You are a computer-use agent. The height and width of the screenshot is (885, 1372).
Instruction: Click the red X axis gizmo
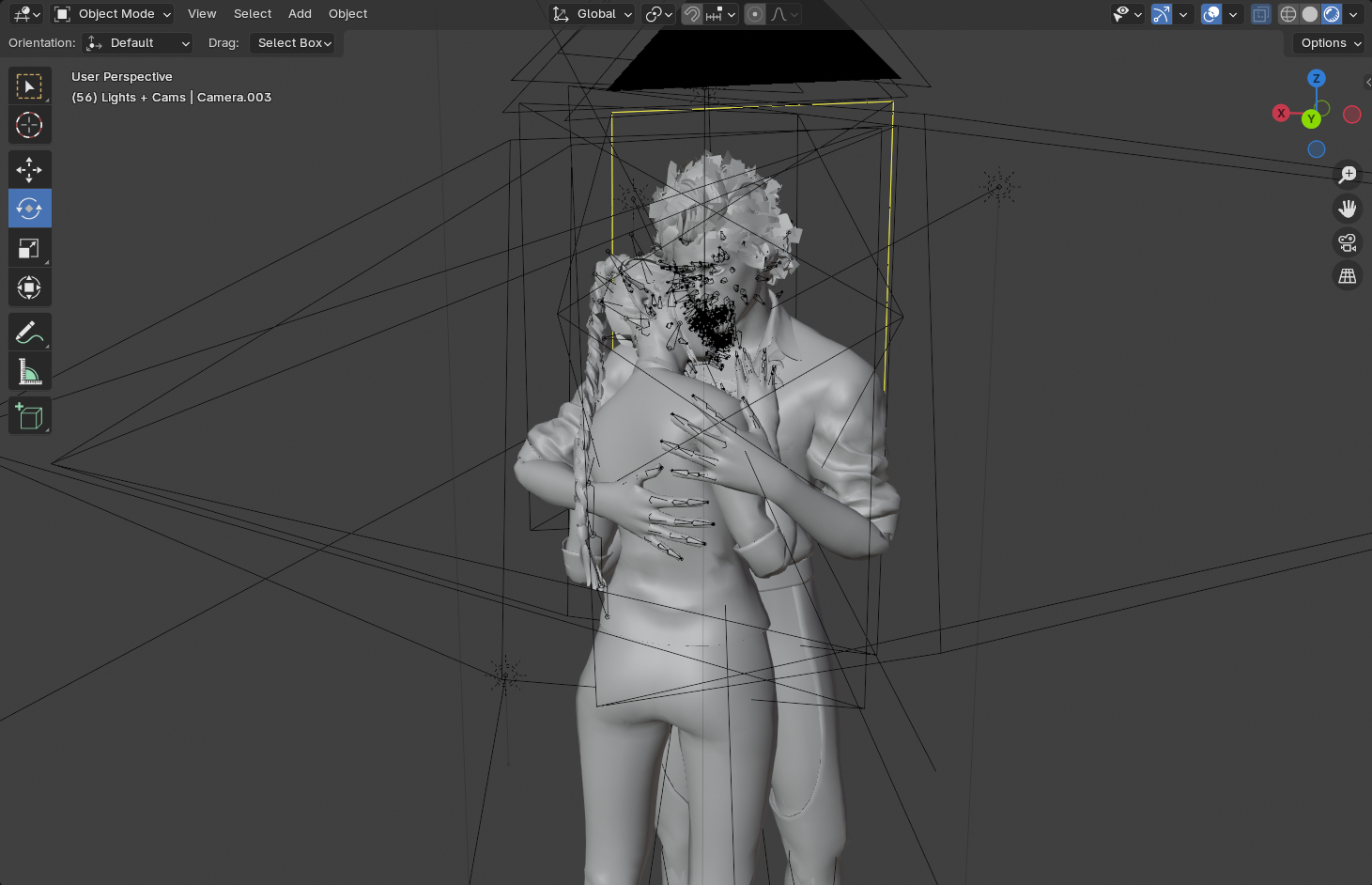coord(1281,113)
